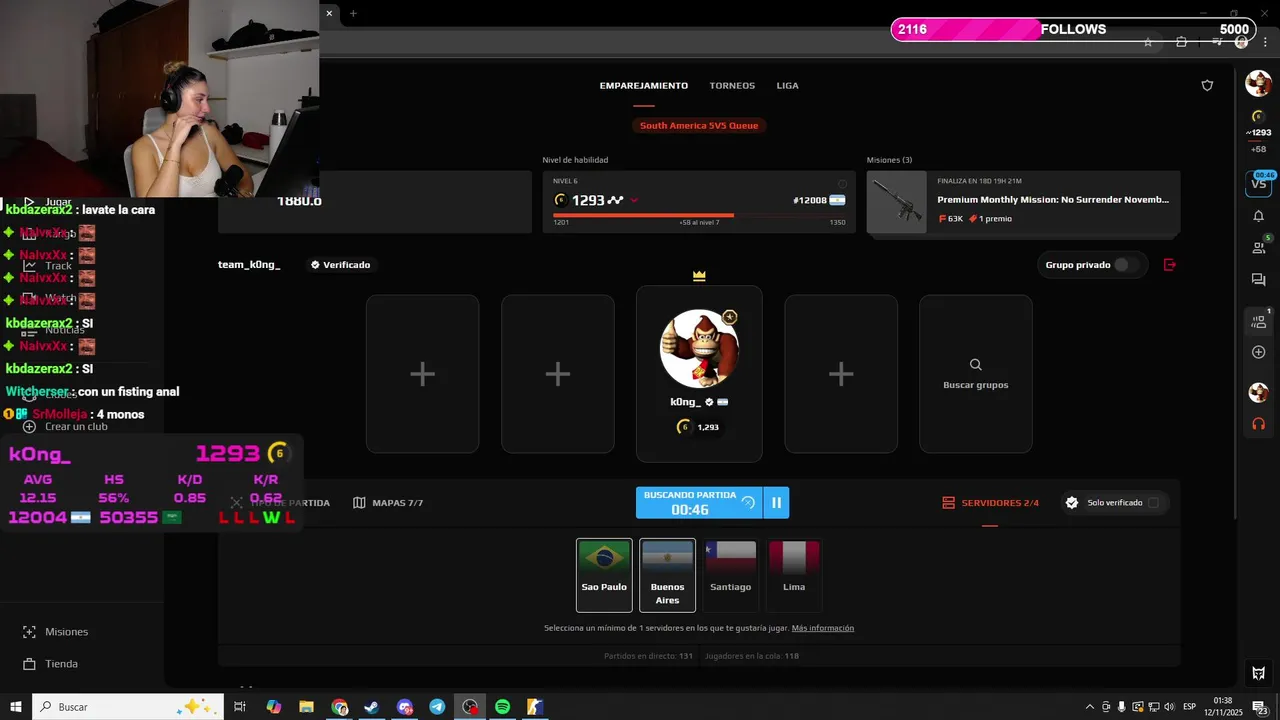Enable the Santiago server
The width and height of the screenshot is (1280, 720).
click(730, 575)
